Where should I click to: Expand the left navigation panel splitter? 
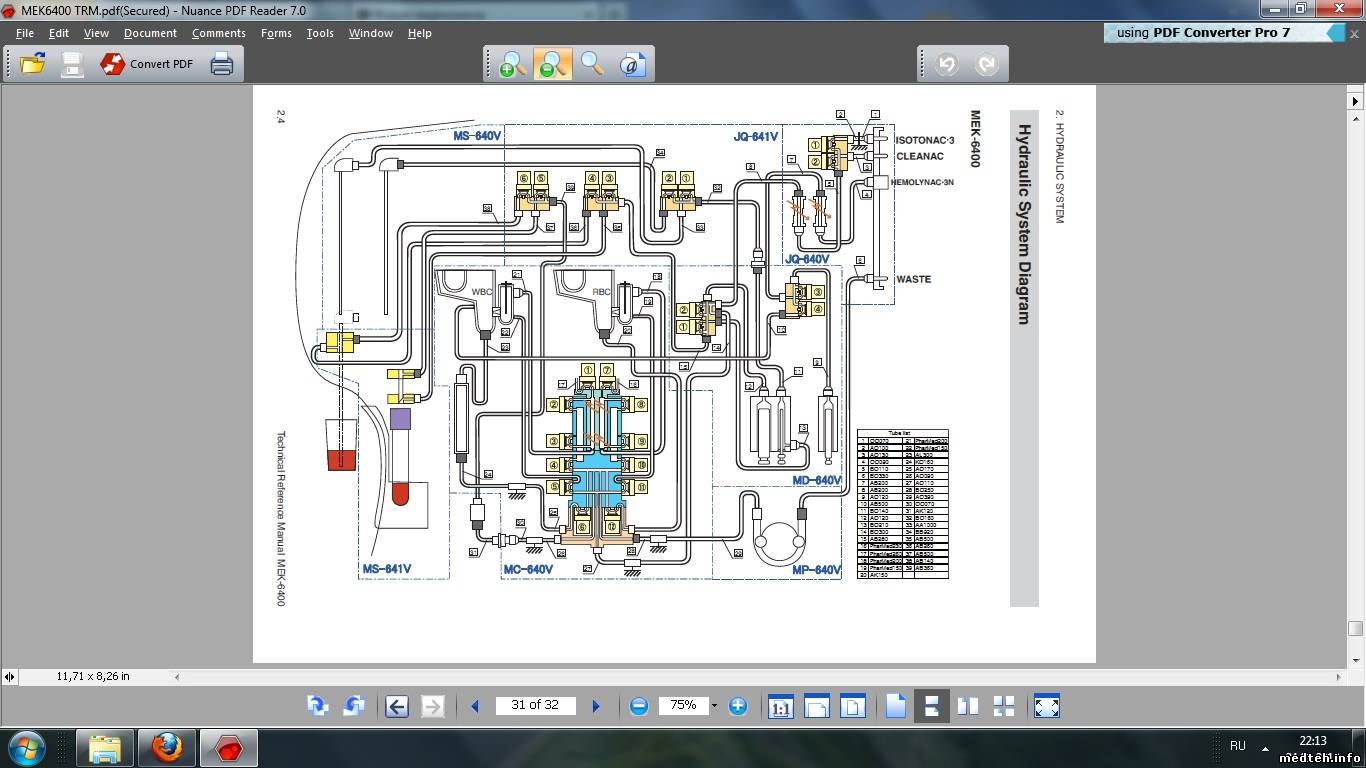9,677
